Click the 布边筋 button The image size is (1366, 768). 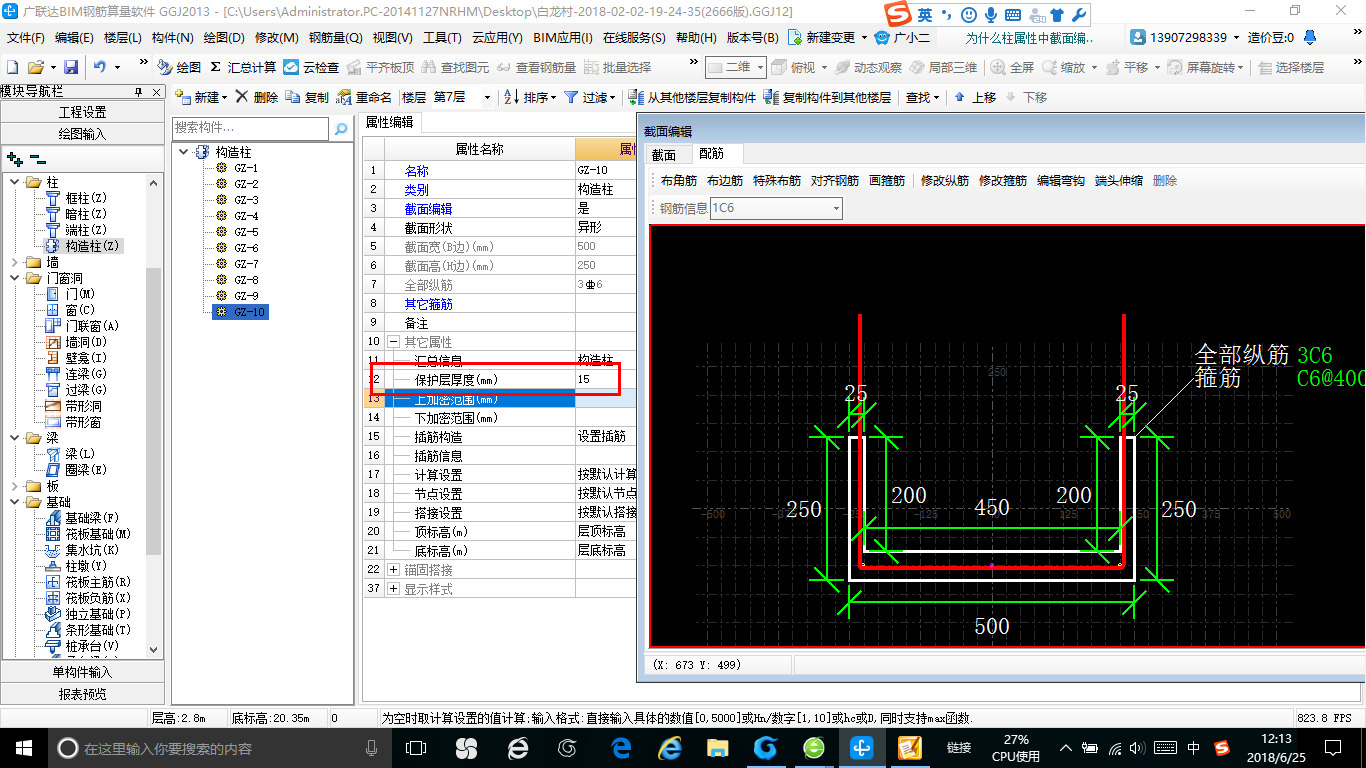pyautogui.click(x=725, y=181)
